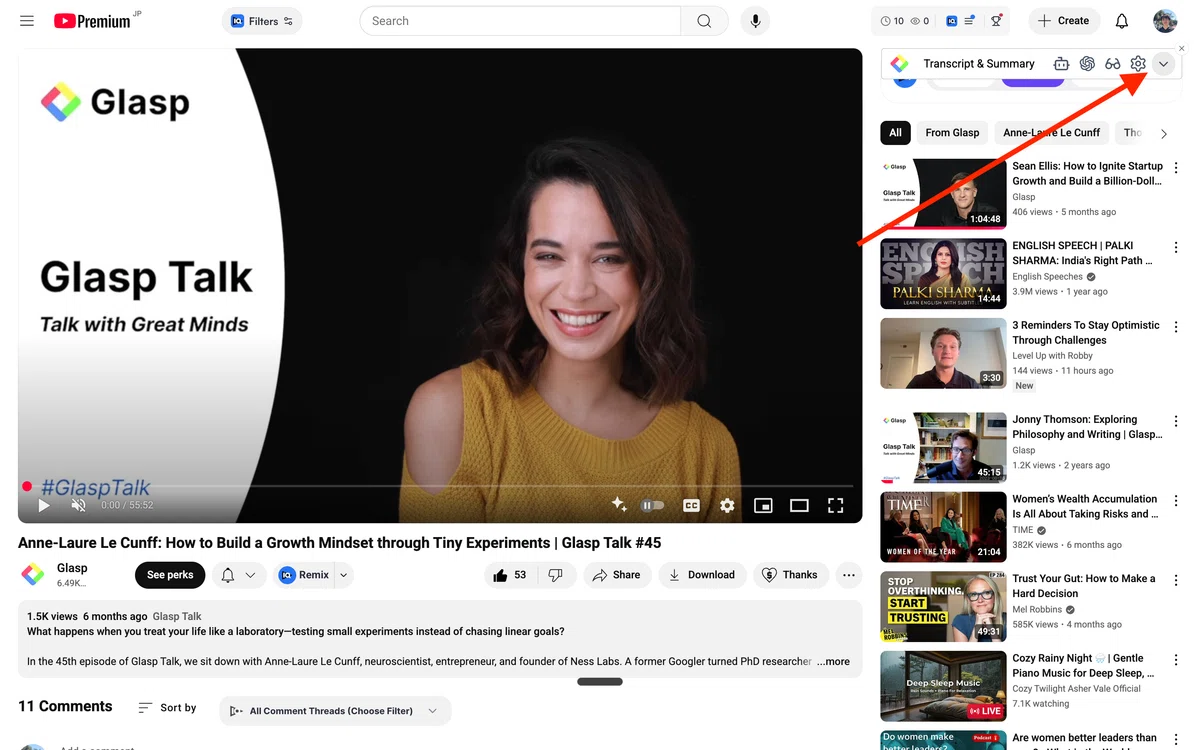The width and height of the screenshot is (1200, 750).
Task: Toggle autoplay switch in the player
Action: pos(652,506)
